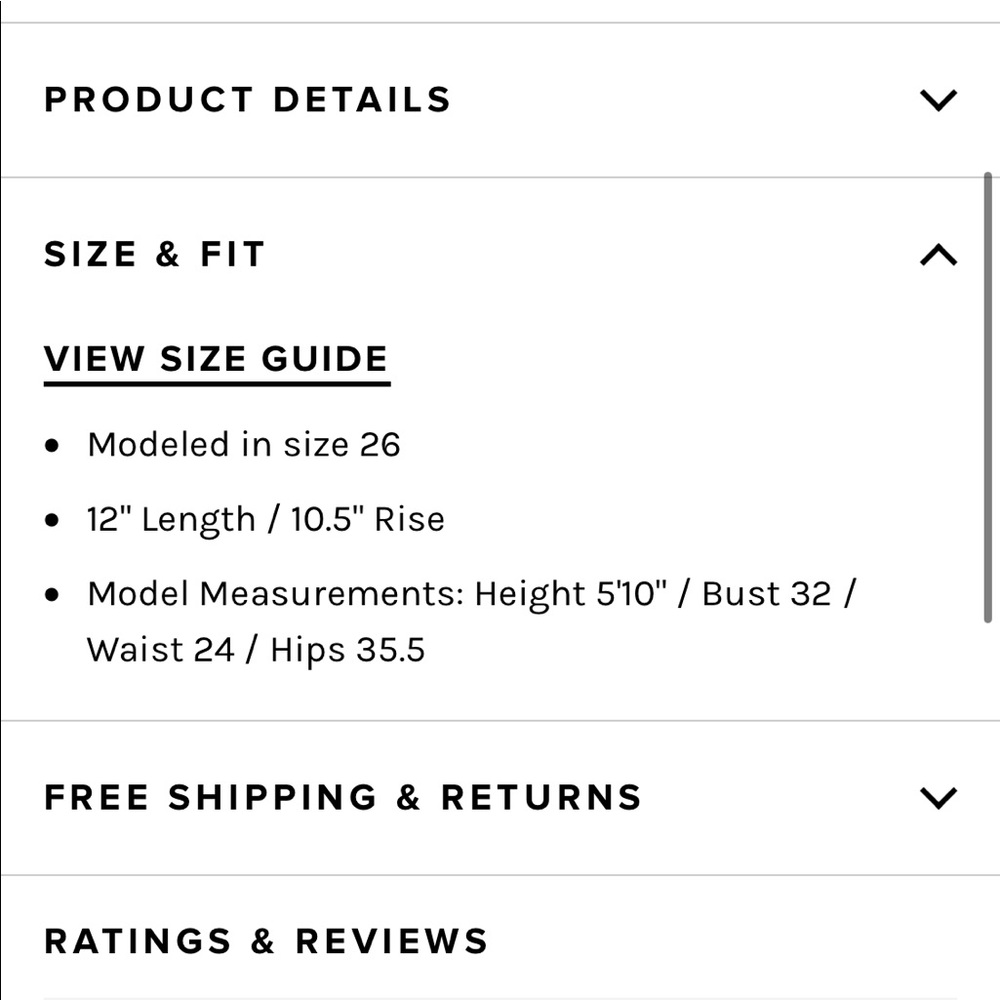The height and width of the screenshot is (1000, 1000).
Task: Click the 'Bust 32' measurement text
Action: pos(766,594)
